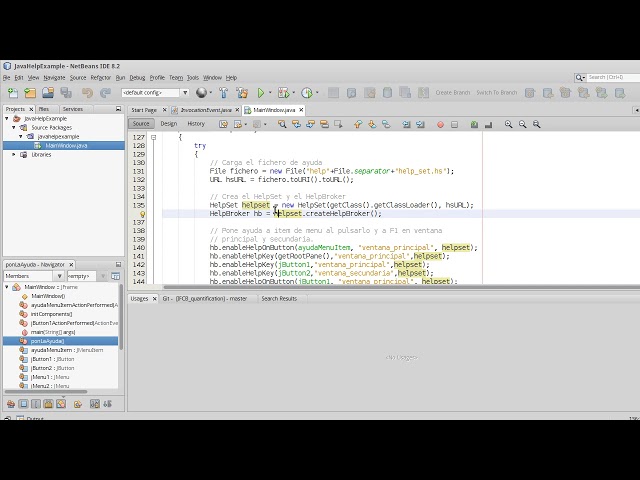Click the New Project toolbar icon
This screenshot has height=480, width=640.
click(30, 93)
